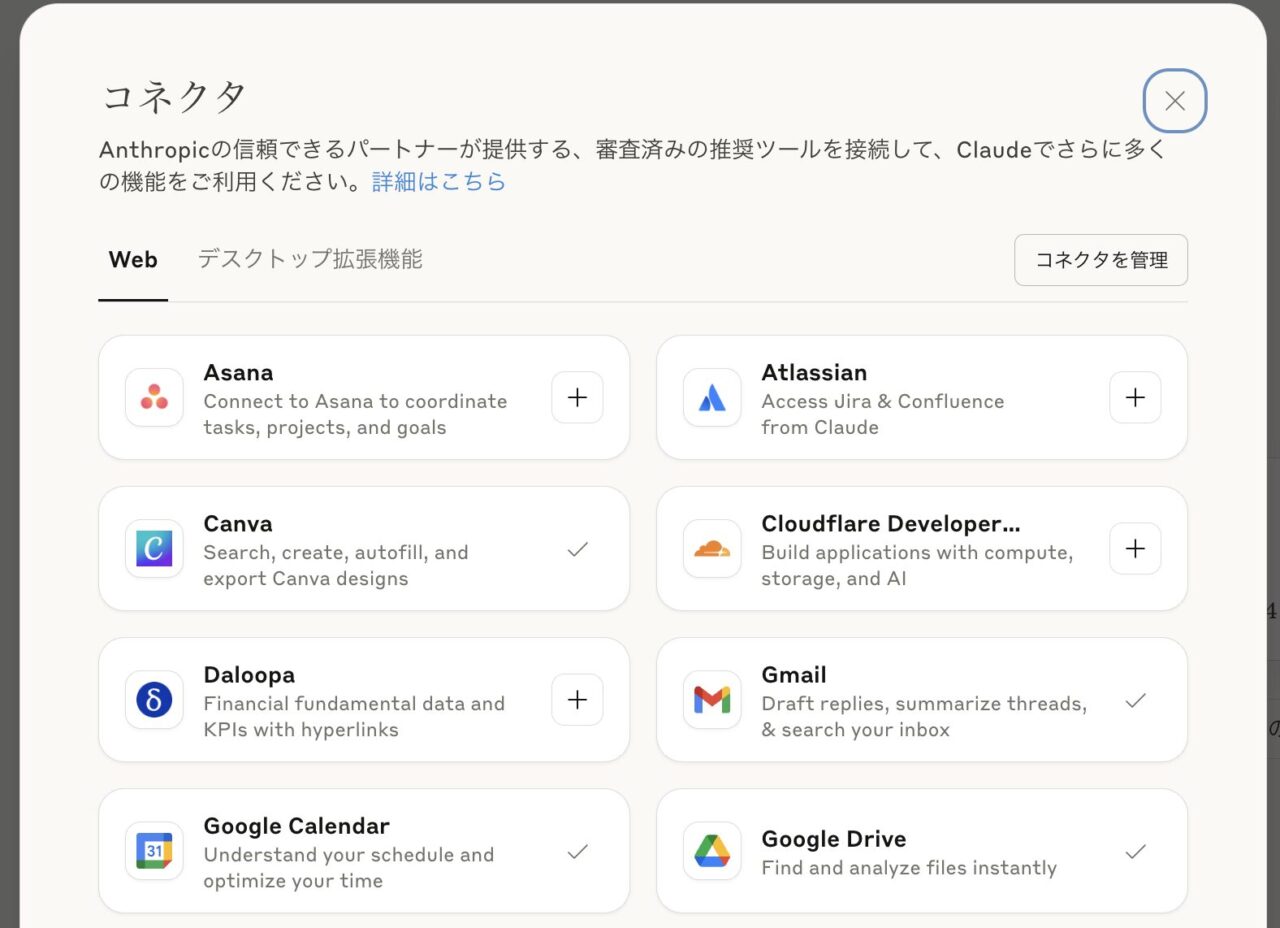1280x928 pixels.
Task: Click the Google Calendar logo icon
Action: pyautogui.click(x=154, y=851)
